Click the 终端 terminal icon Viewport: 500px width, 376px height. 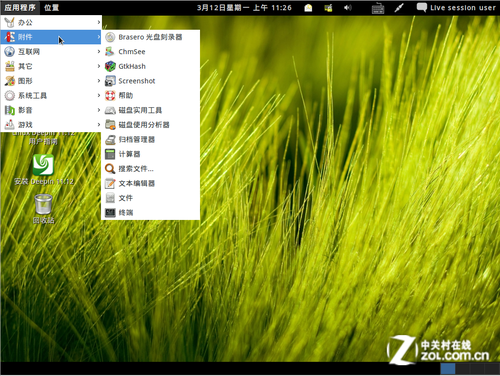pyautogui.click(x=110, y=212)
